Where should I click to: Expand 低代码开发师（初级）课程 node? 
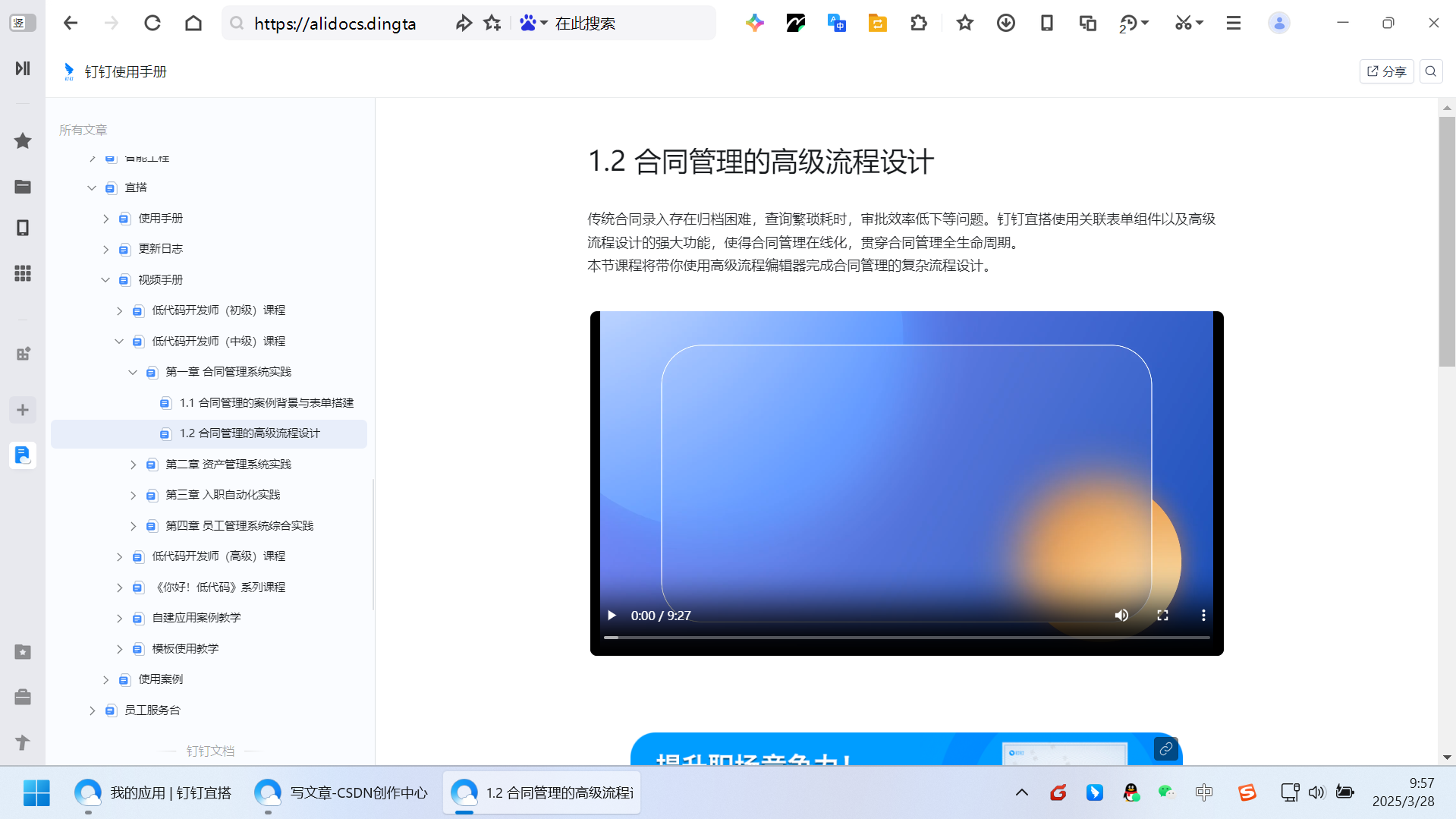click(x=119, y=310)
